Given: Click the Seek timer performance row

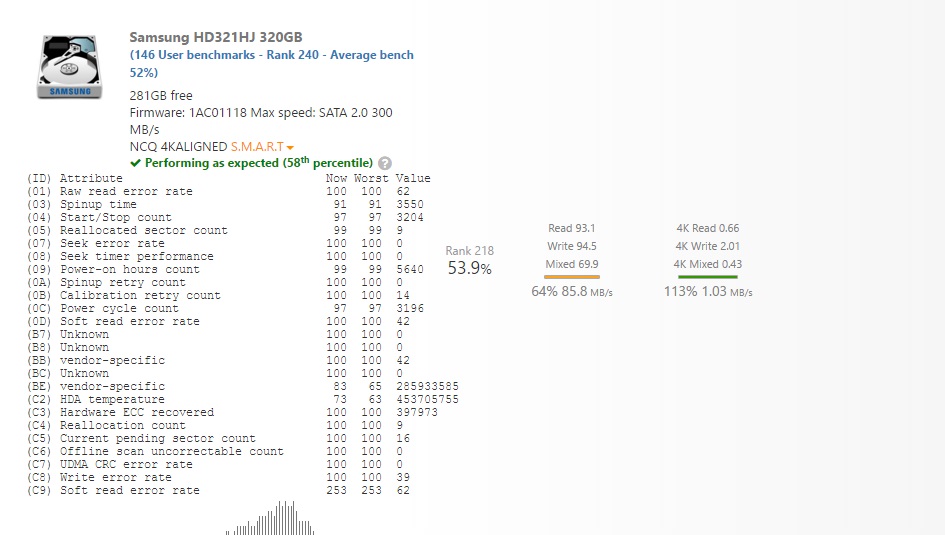Looking at the screenshot, I should point(215,256).
